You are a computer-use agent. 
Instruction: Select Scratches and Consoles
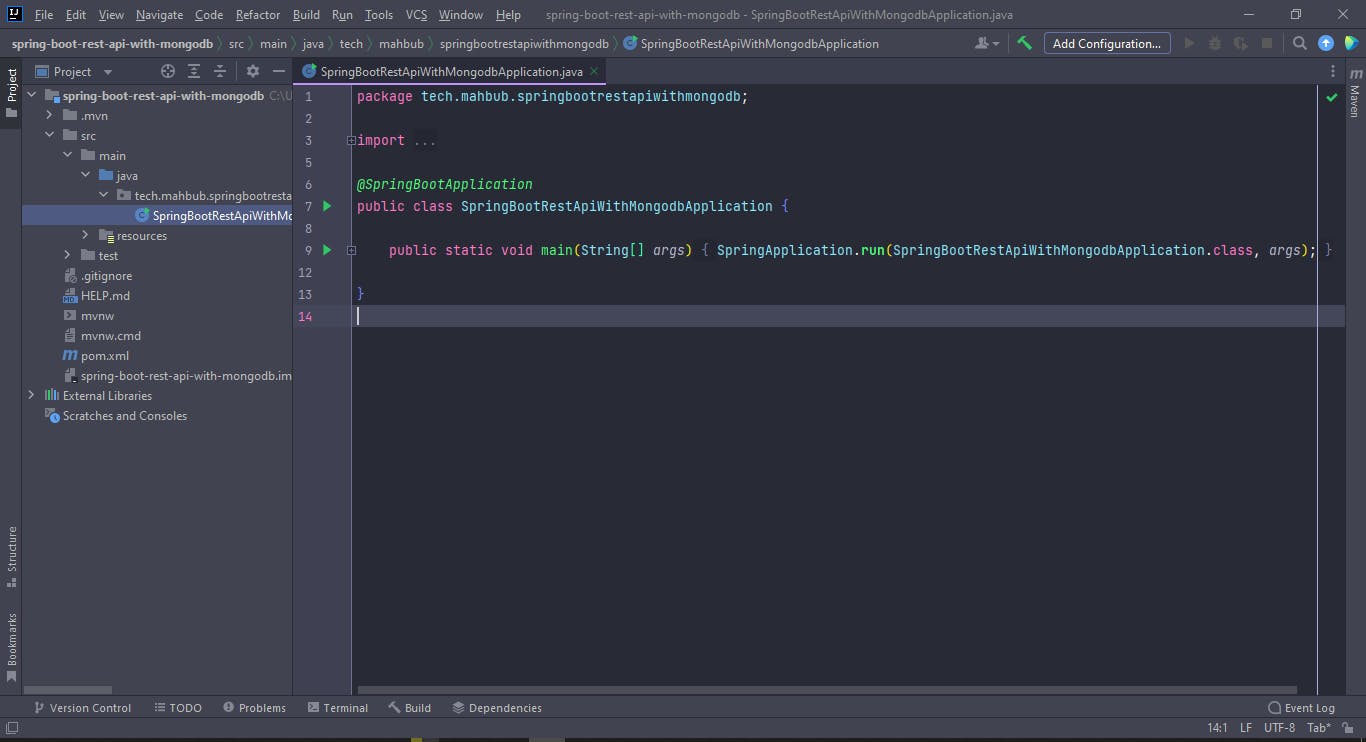pos(124,416)
